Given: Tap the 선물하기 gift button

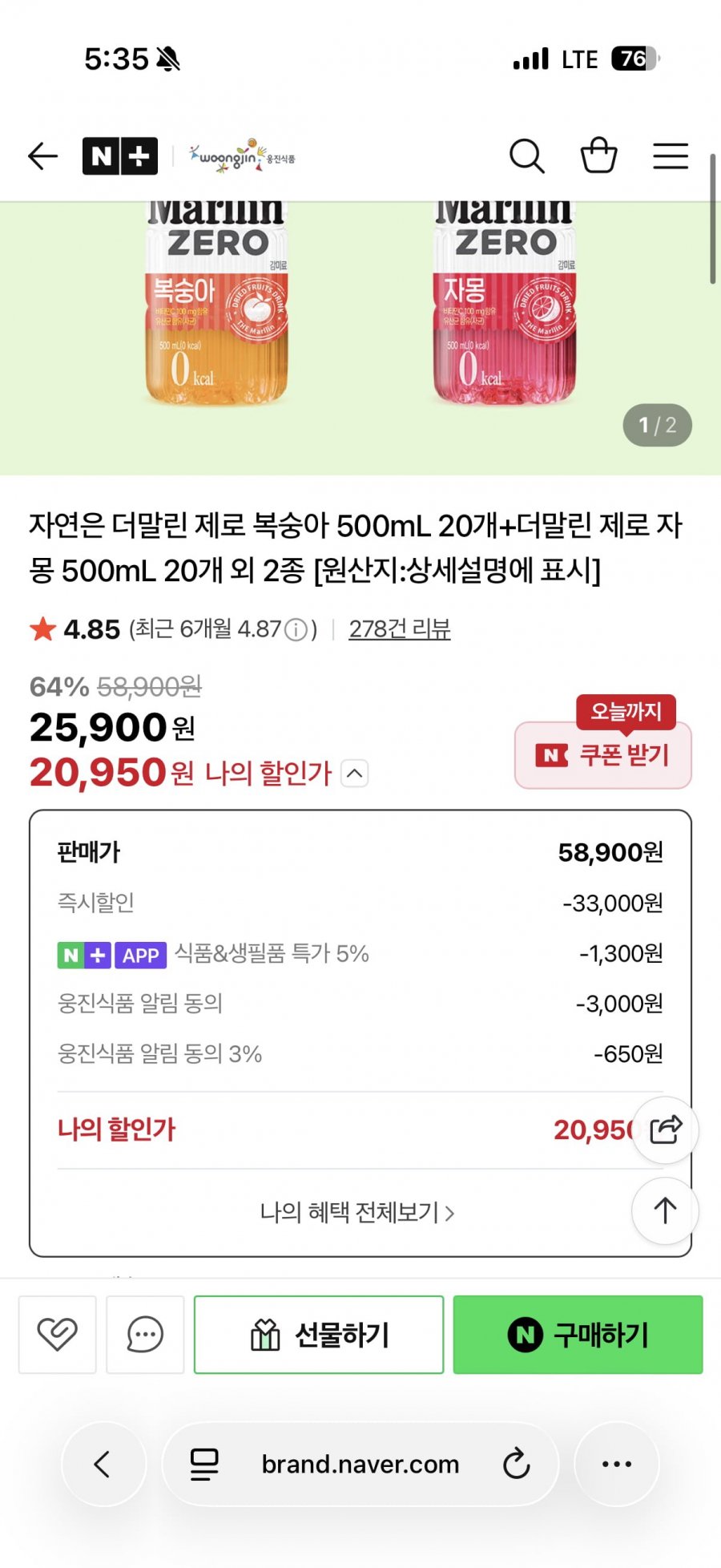Looking at the screenshot, I should (319, 1335).
